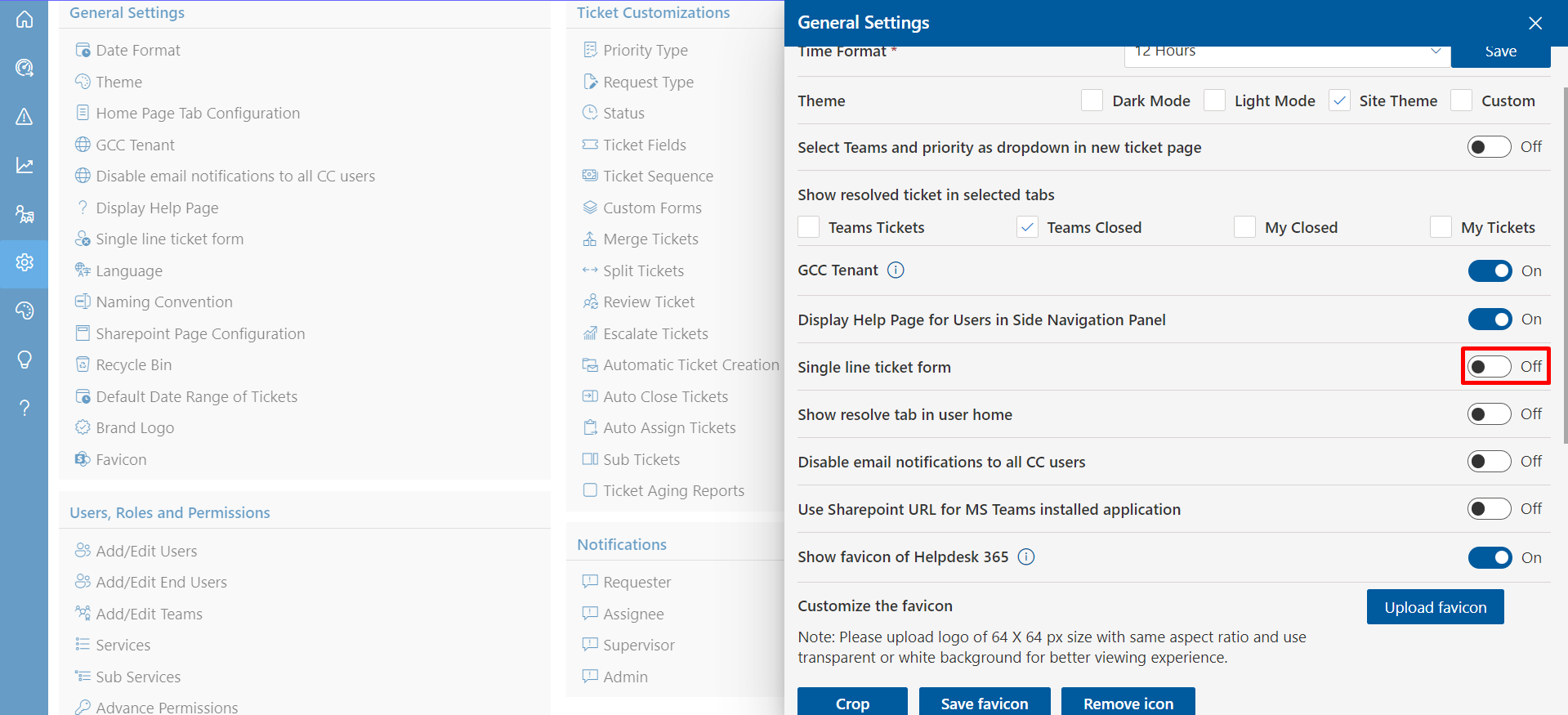Click the General Settings panel scrollbar
The image size is (1568, 715).
(1565, 266)
